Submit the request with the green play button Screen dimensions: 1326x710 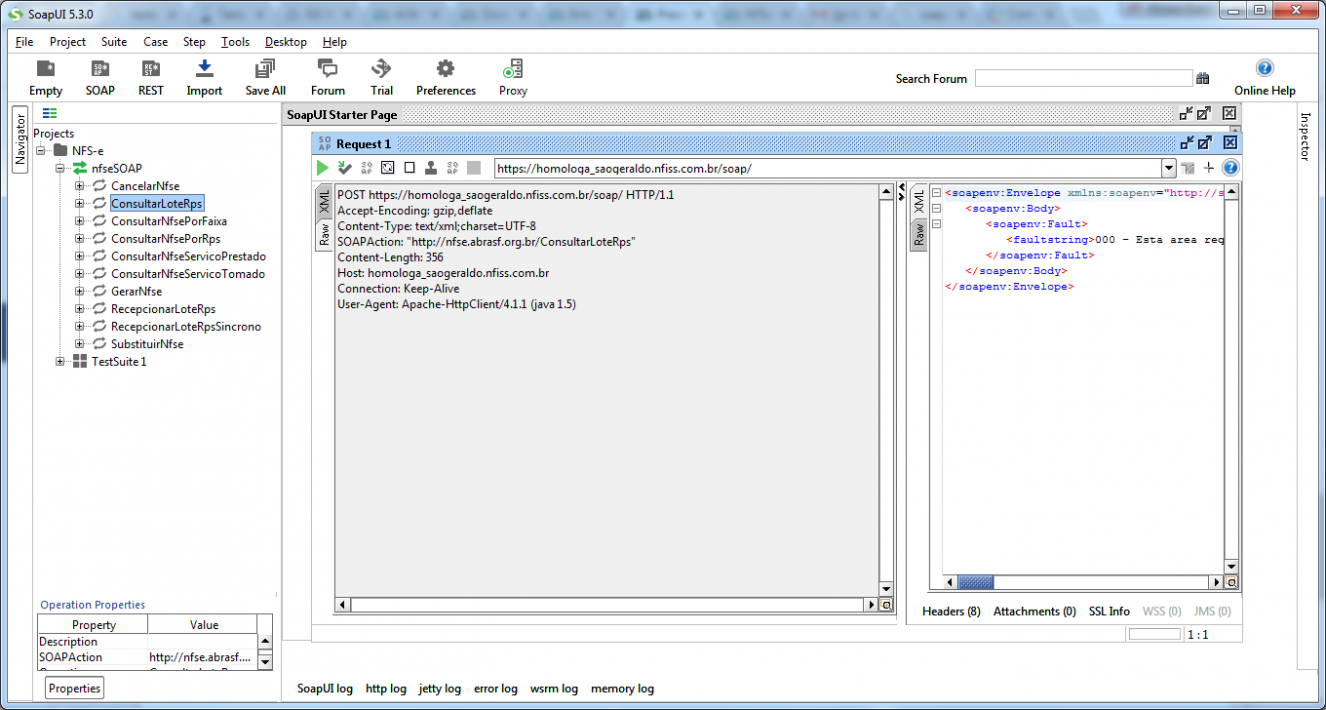pos(323,168)
